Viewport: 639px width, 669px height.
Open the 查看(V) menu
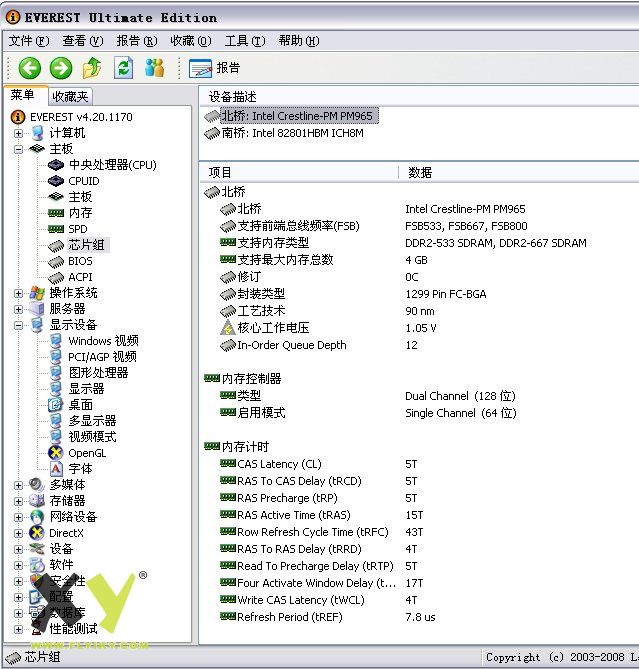click(83, 41)
